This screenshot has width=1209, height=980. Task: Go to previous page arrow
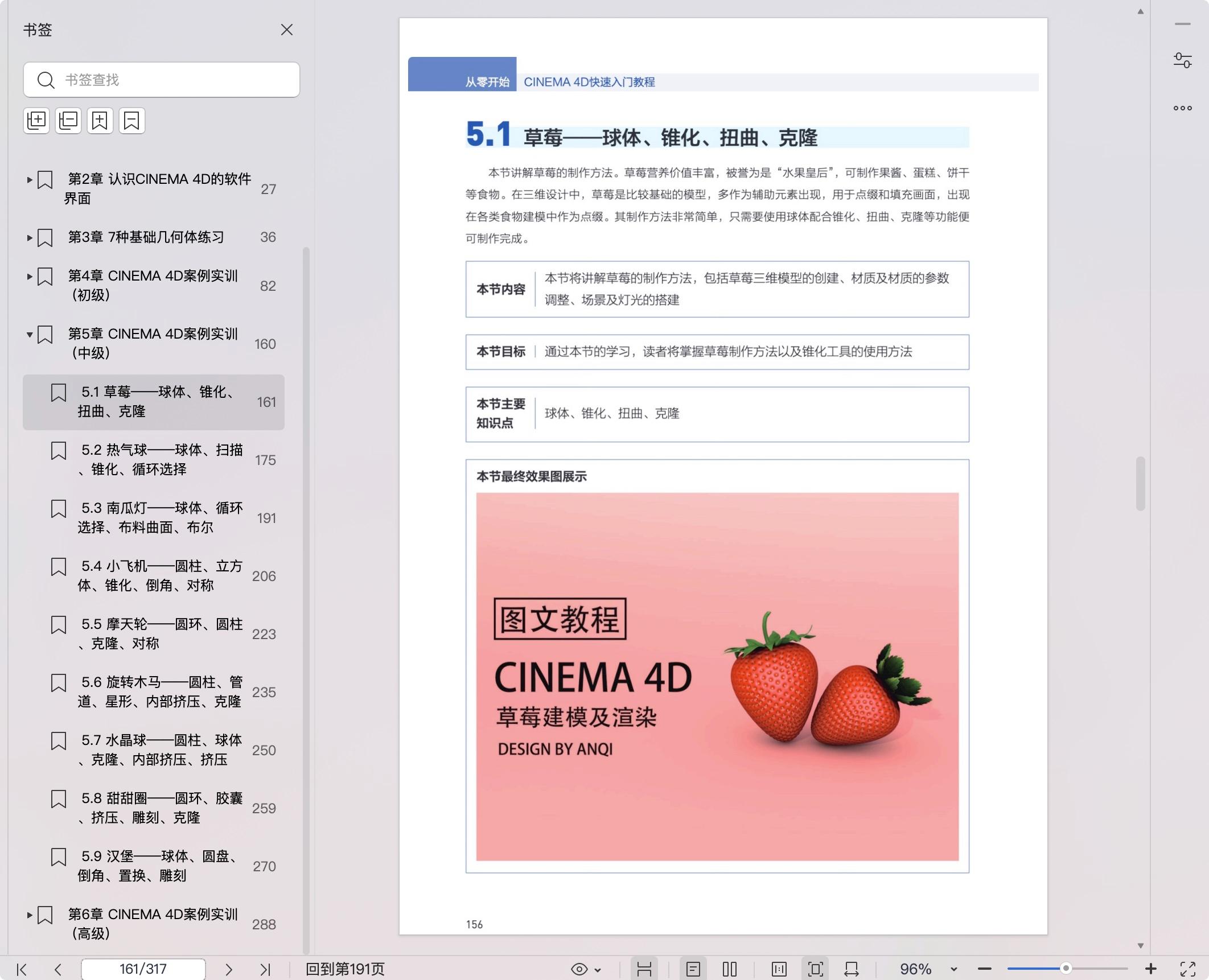[x=57, y=969]
